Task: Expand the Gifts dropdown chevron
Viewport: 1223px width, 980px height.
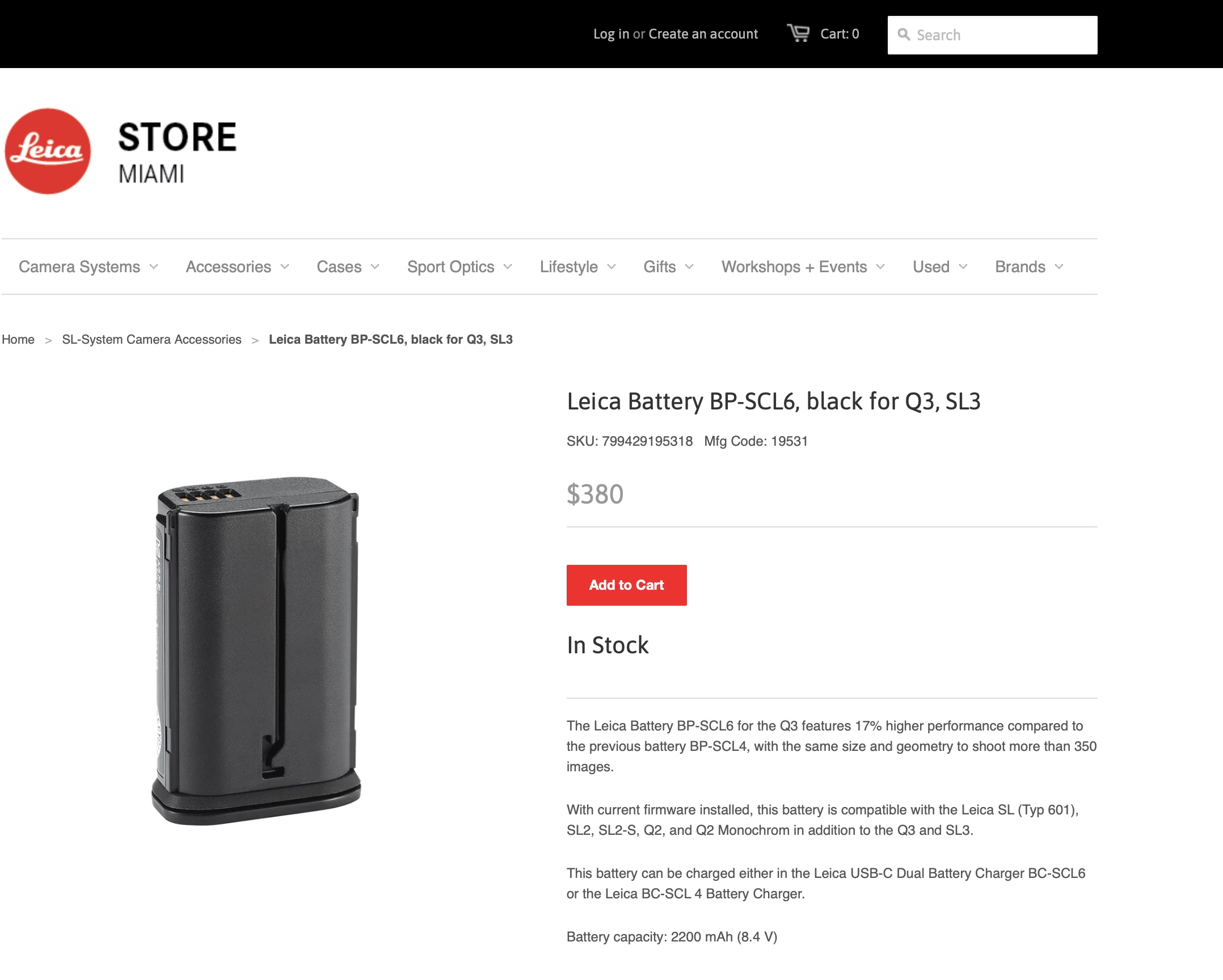Action: (689, 267)
